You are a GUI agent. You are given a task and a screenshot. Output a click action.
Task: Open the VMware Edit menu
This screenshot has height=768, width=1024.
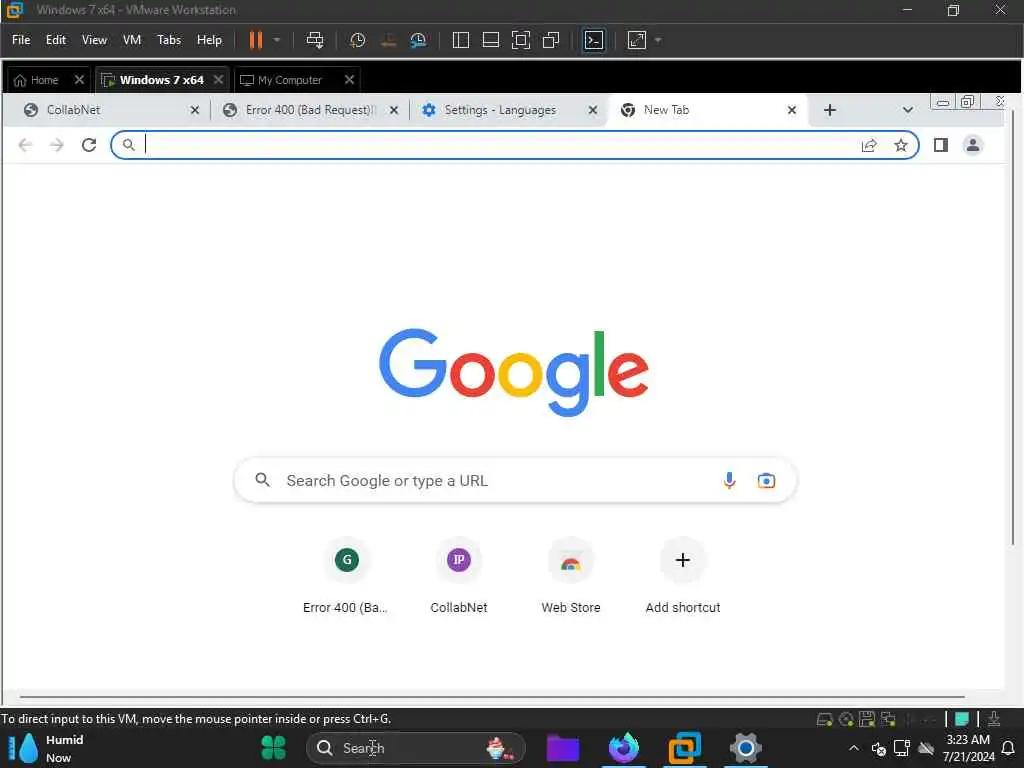tap(56, 40)
